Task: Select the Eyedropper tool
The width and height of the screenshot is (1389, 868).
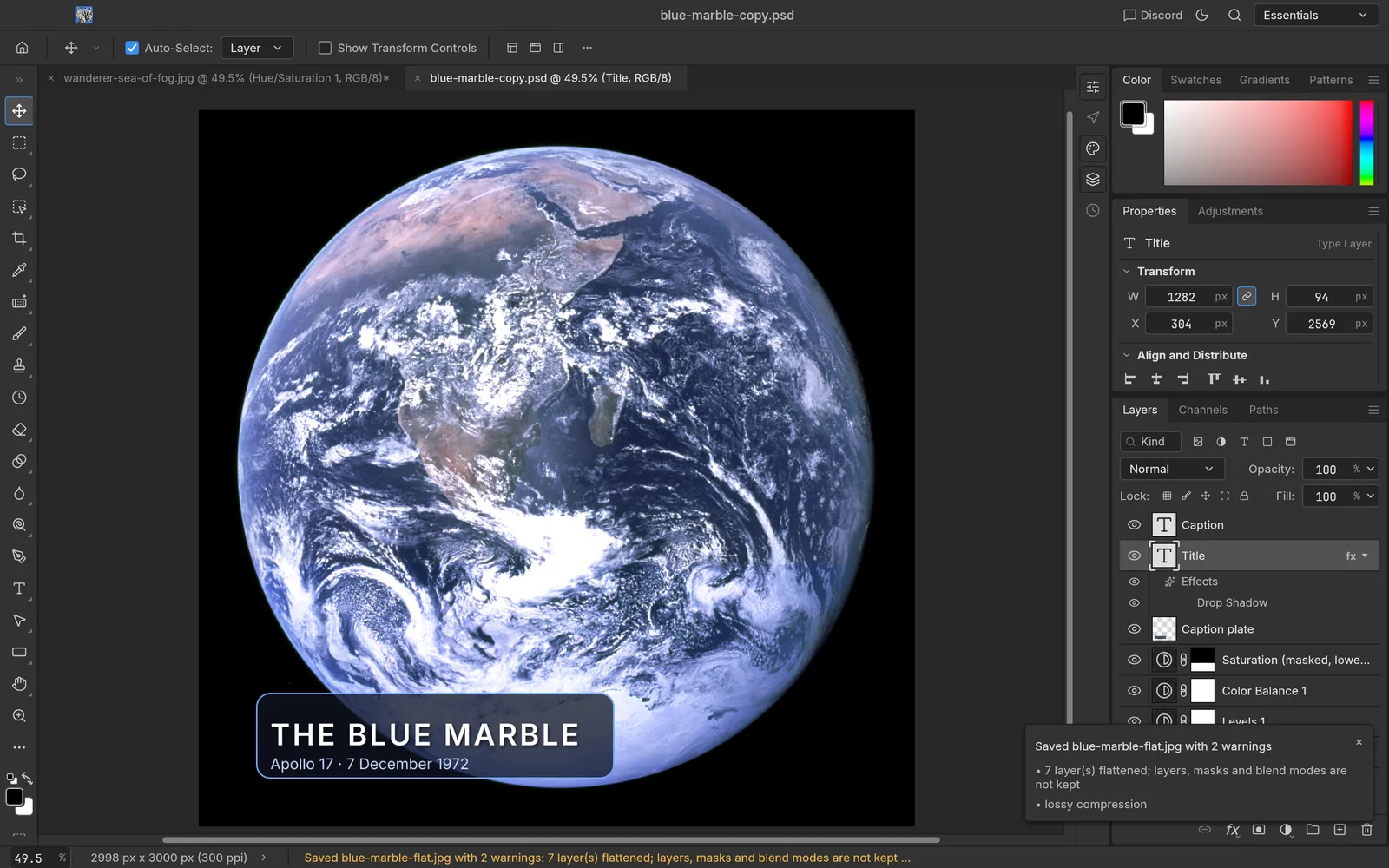Action: (x=19, y=270)
